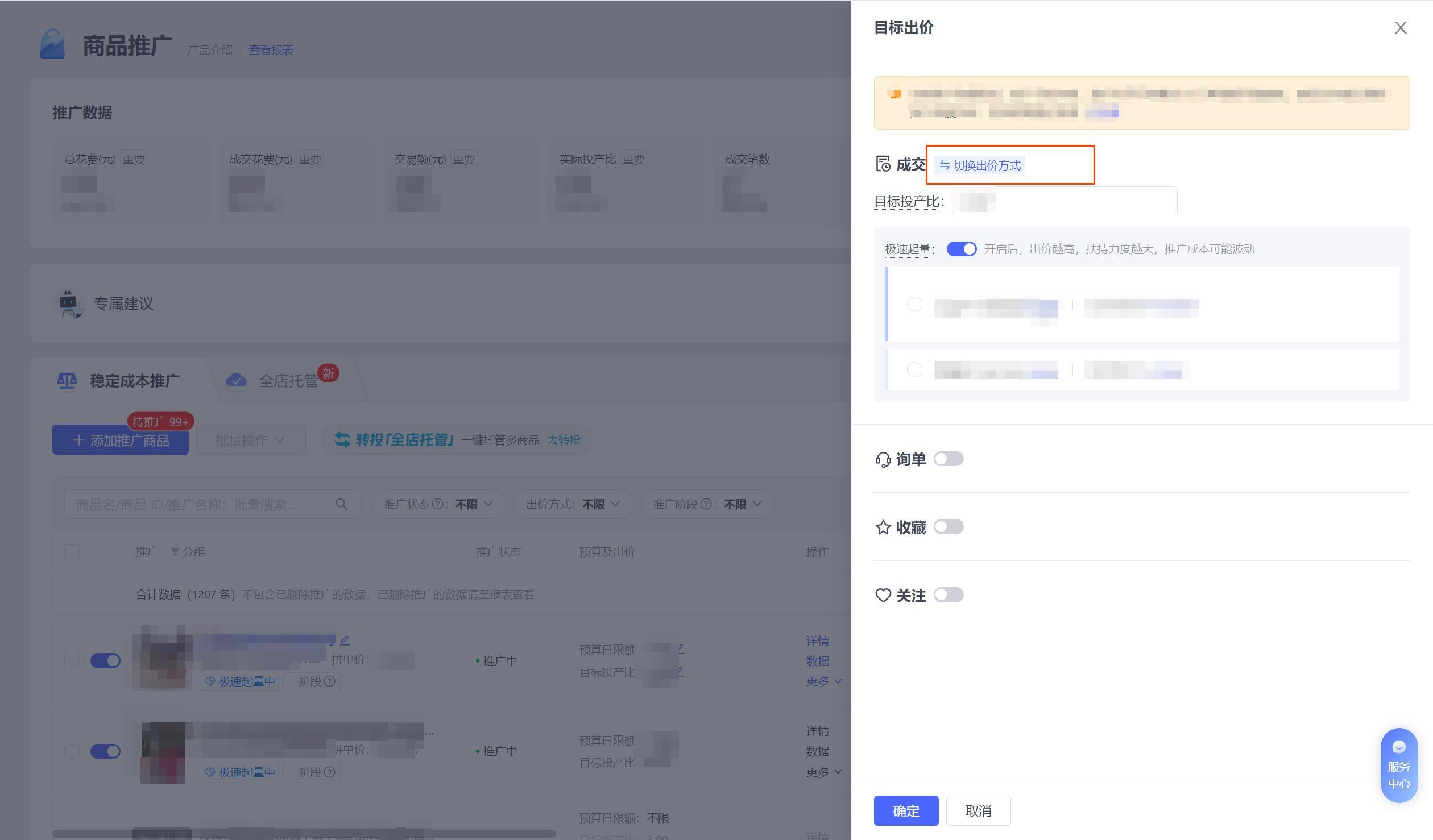Open first row 数据 link
This screenshot has width=1433, height=840.
point(817,661)
